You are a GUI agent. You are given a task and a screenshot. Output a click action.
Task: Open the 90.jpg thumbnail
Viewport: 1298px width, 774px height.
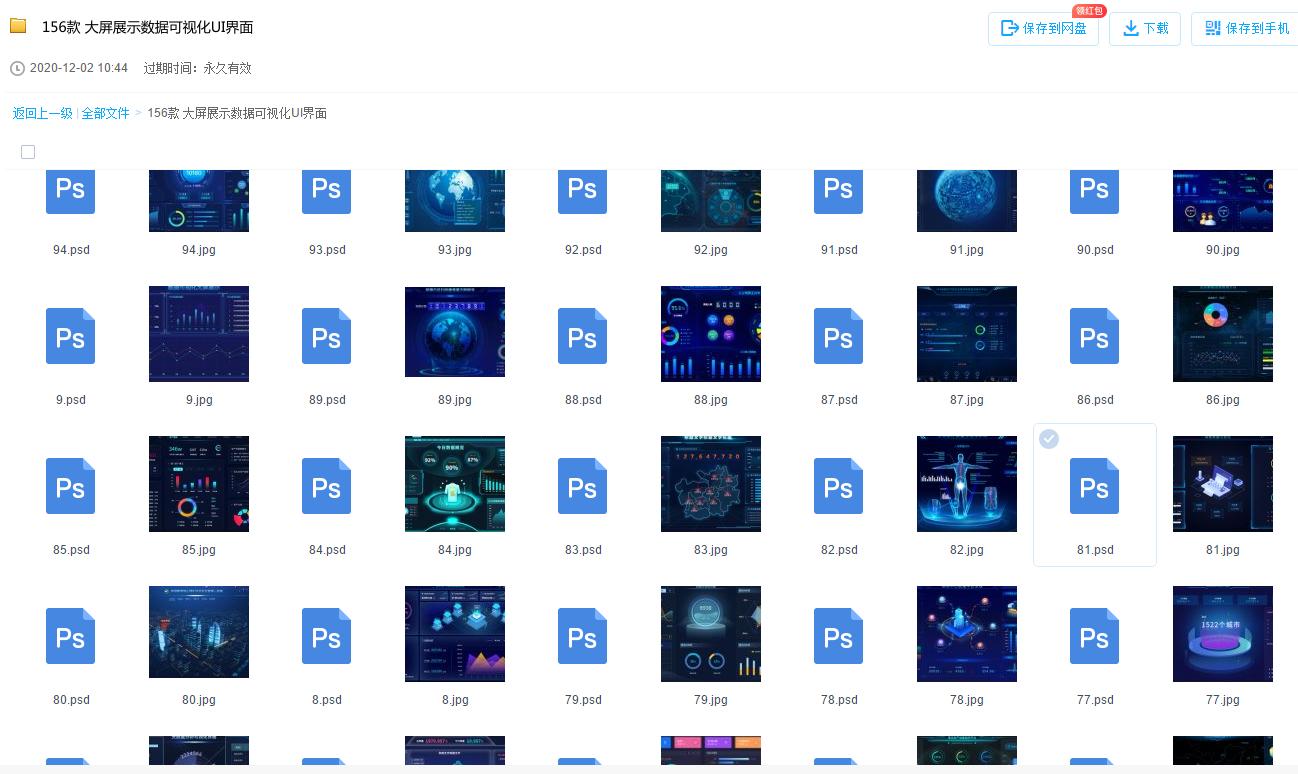1223,201
